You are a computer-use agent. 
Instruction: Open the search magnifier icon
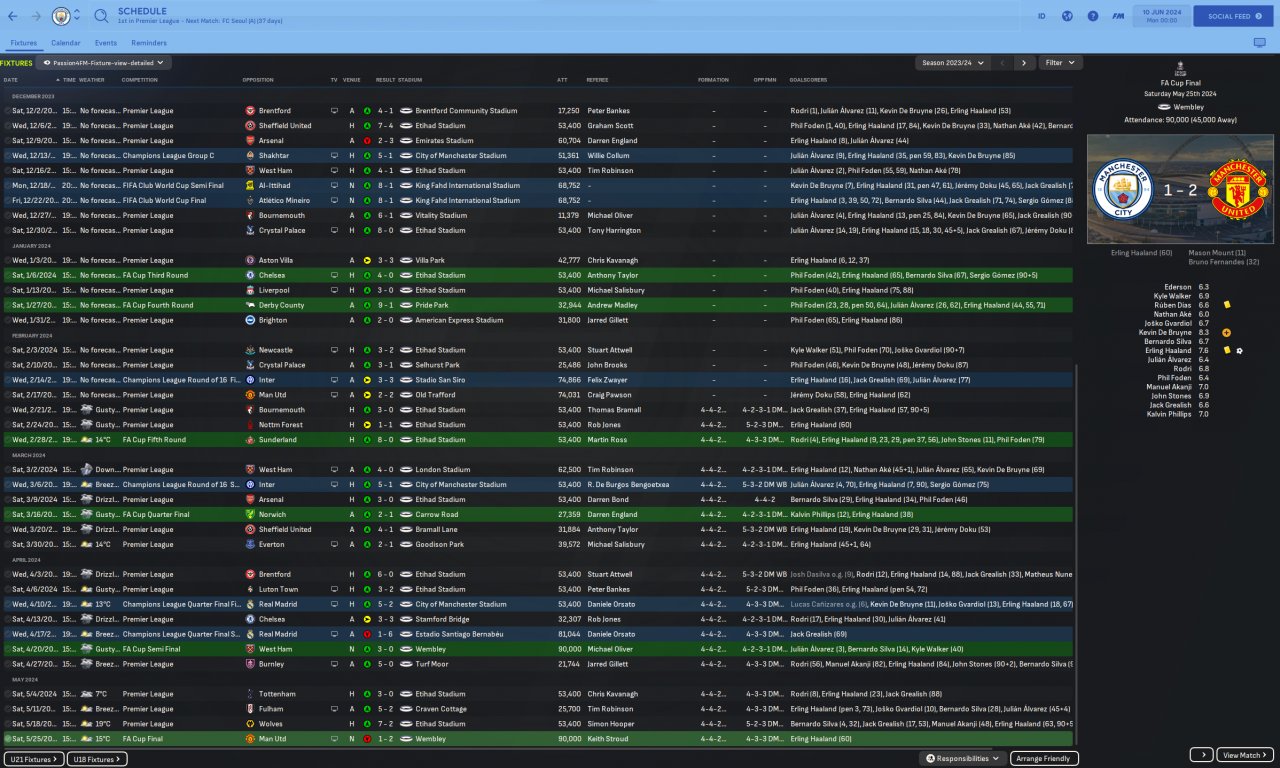(101, 16)
